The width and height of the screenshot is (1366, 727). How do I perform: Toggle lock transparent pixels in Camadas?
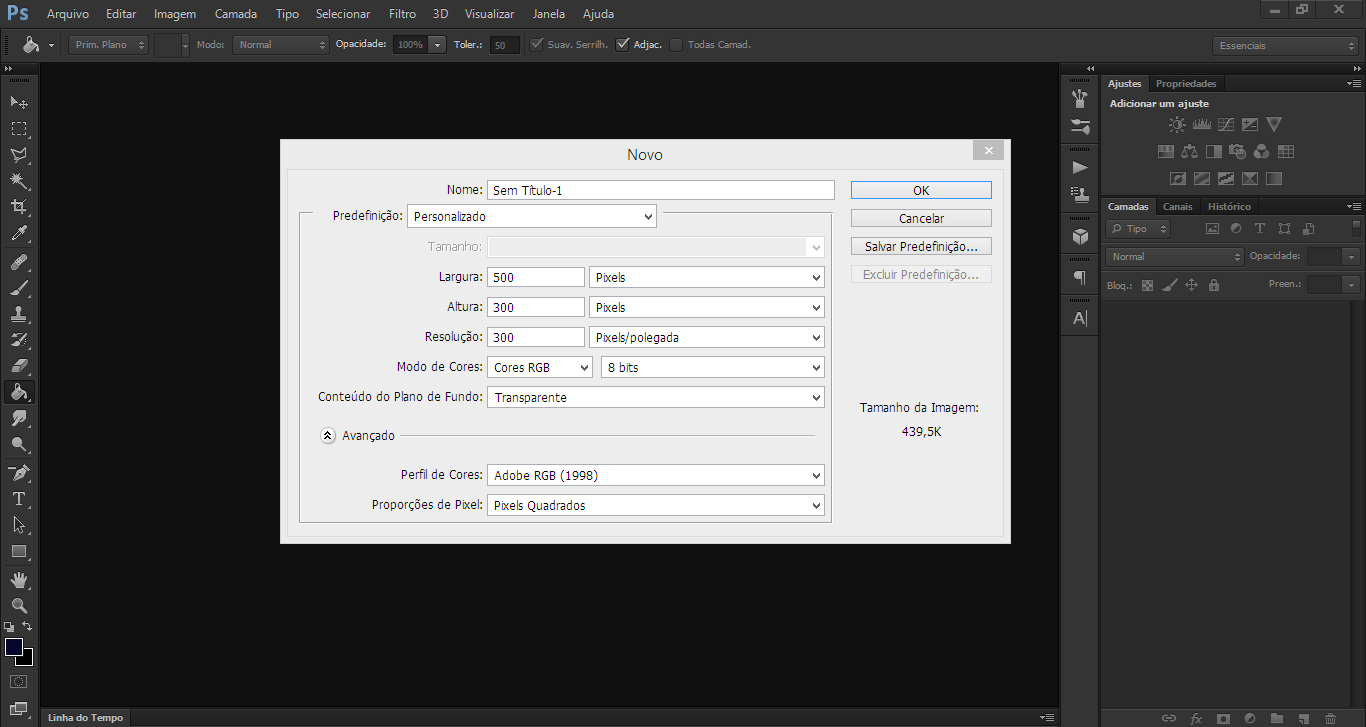pos(1147,285)
